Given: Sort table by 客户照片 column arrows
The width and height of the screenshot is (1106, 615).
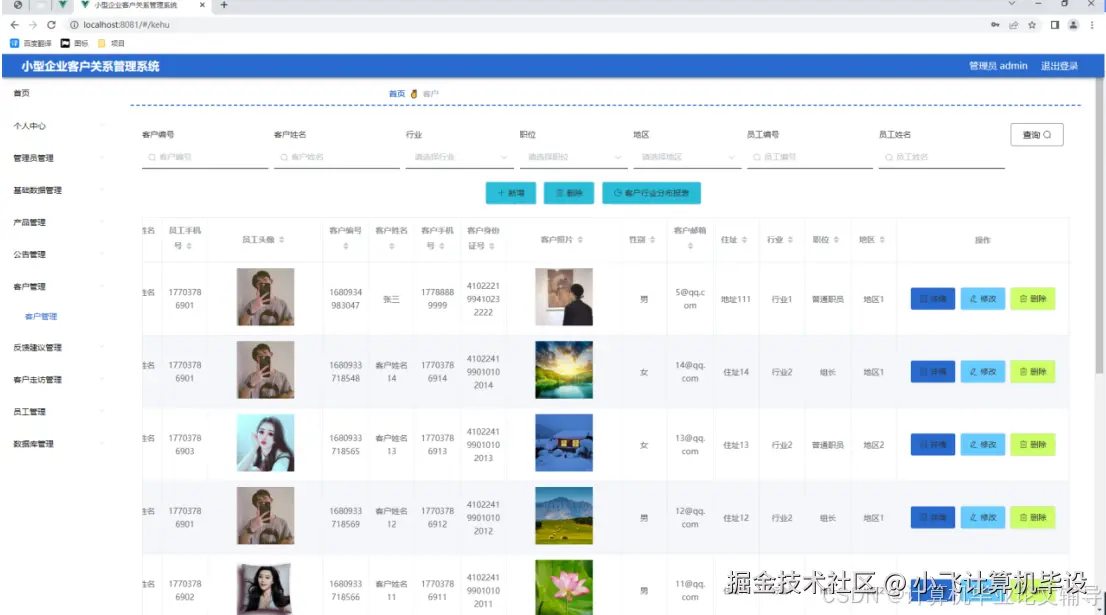Looking at the screenshot, I should pyautogui.click(x=580, y=240).
